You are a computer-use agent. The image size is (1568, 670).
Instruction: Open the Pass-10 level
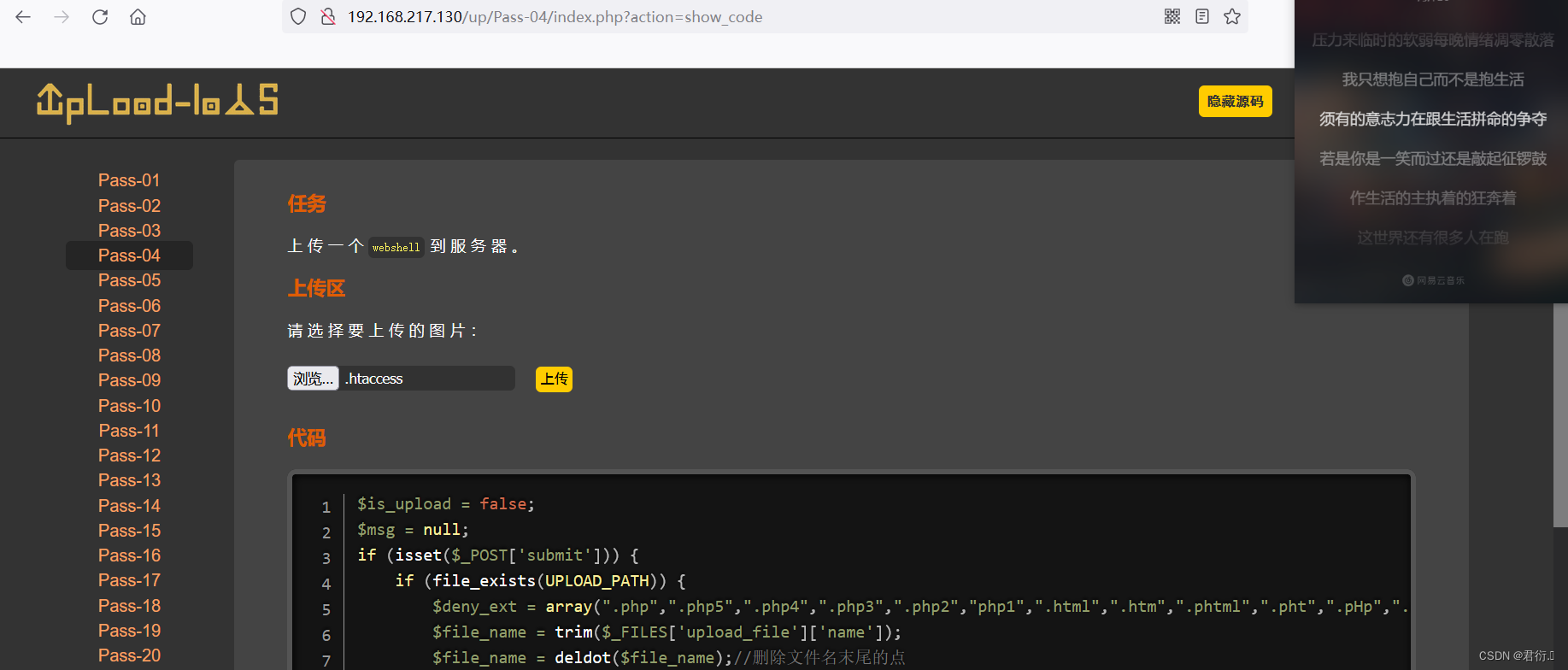[x=129, y=406]
